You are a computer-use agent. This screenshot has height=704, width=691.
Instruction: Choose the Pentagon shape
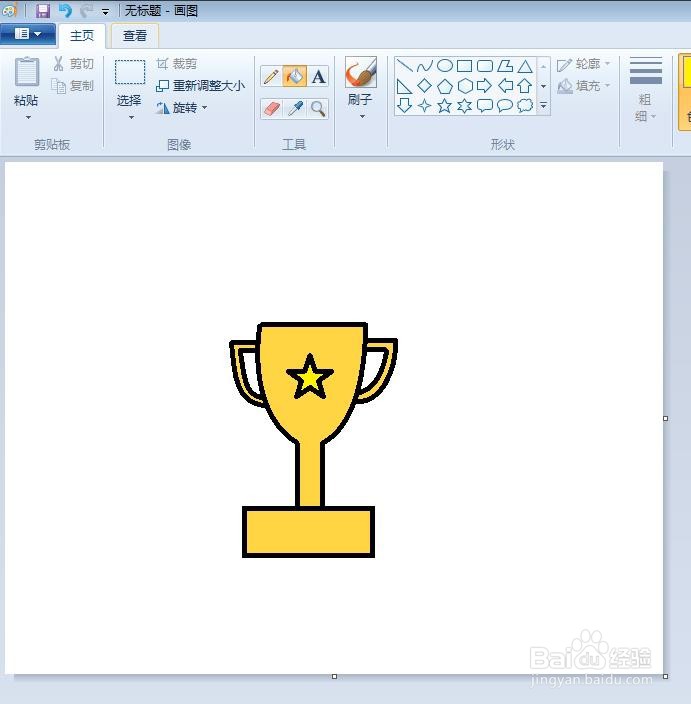[x=445, y=86]
